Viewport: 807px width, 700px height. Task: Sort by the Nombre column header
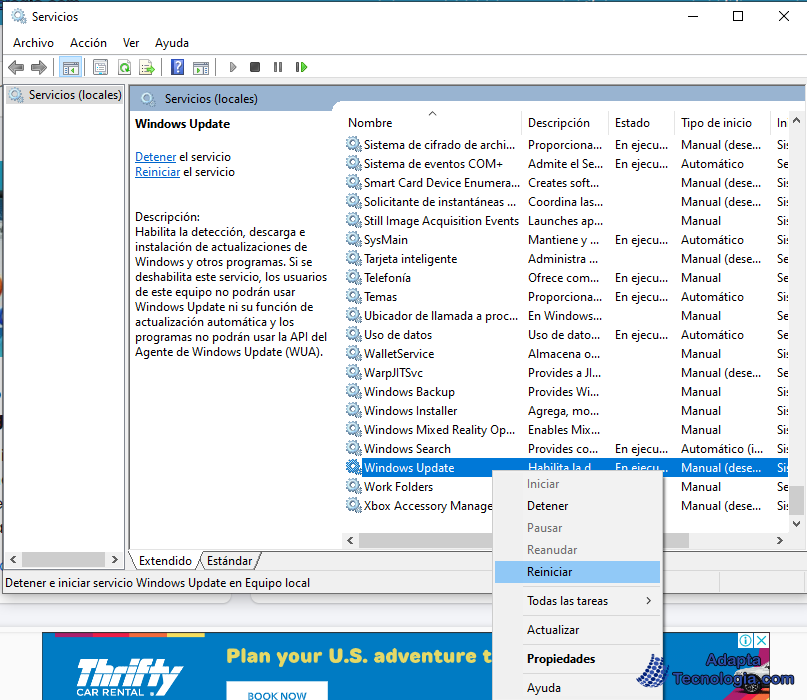tap(431, 123)
